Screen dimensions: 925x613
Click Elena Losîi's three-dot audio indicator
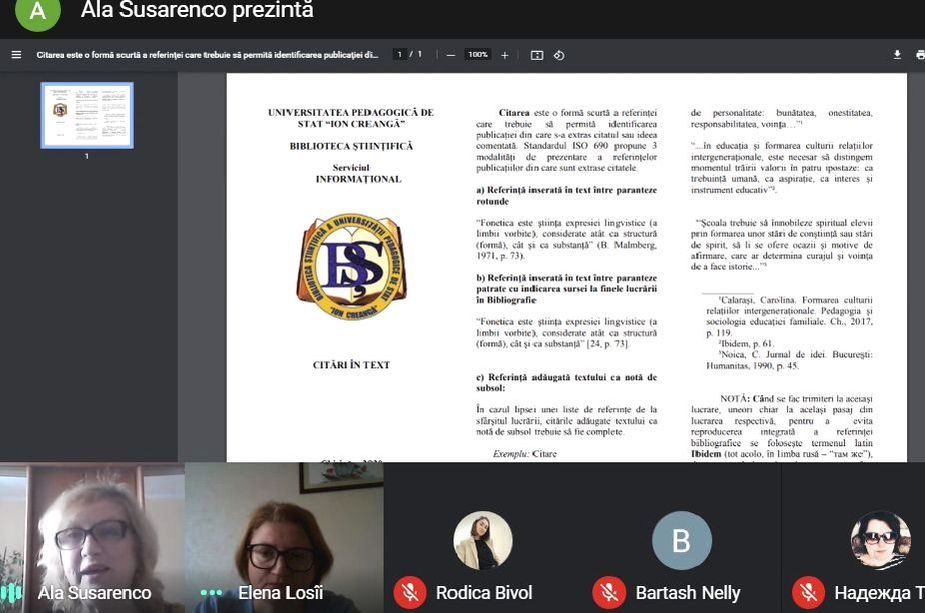click(211, 593)
